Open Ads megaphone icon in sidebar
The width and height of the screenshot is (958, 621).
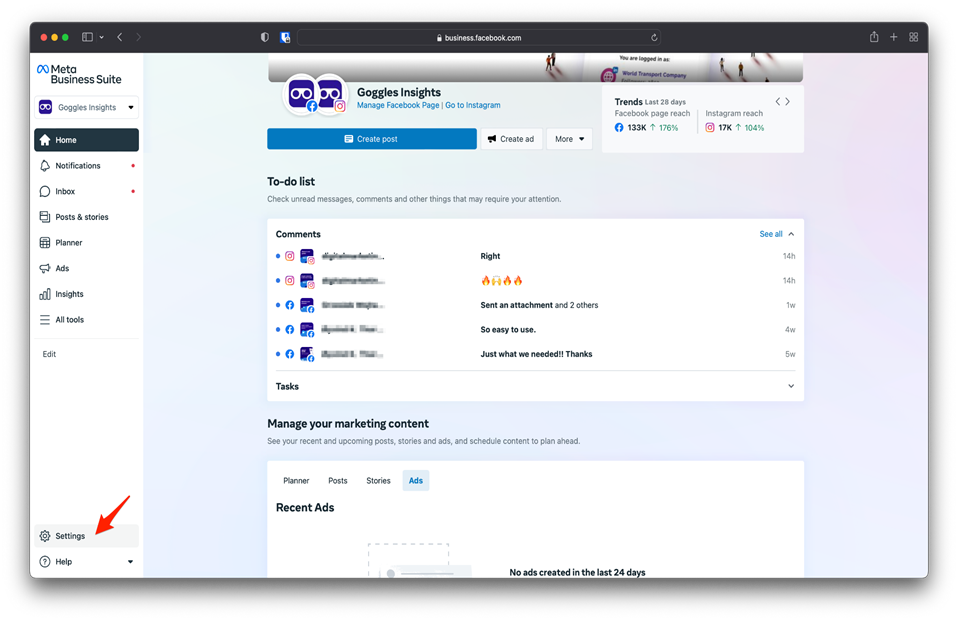(45, 268)
